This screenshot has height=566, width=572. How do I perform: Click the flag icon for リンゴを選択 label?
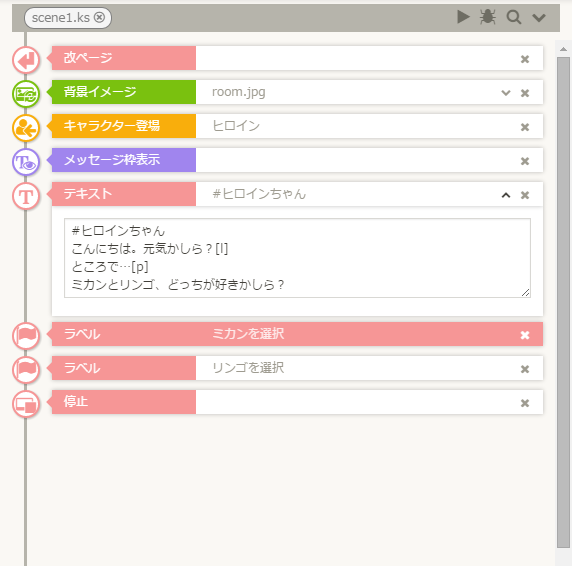(x=26, y=370)
